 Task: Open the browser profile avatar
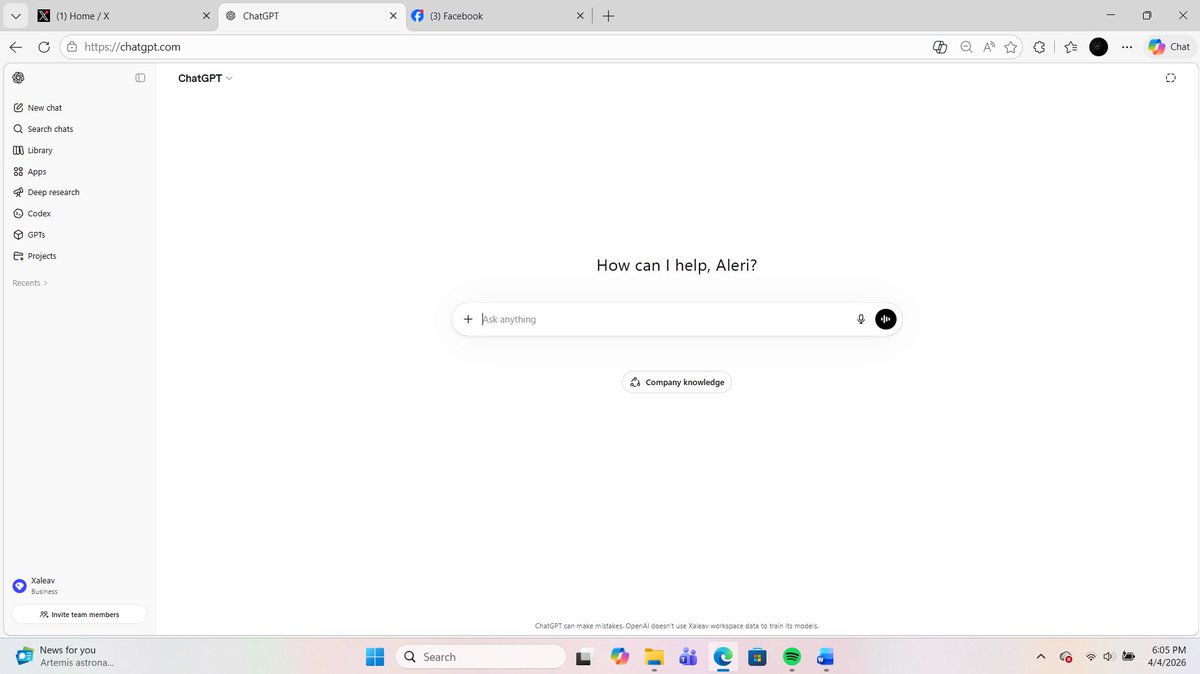pyautogui.click(x=1098, y=47)
